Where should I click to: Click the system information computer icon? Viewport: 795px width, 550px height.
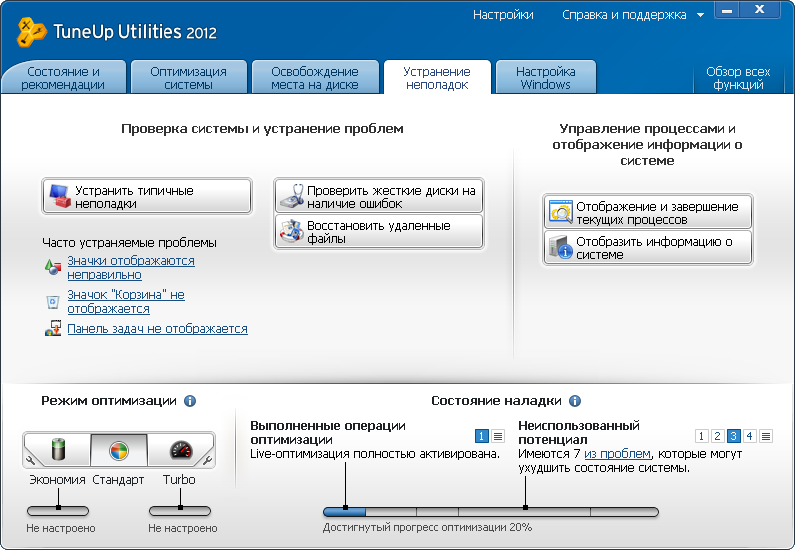pos(560,247)
